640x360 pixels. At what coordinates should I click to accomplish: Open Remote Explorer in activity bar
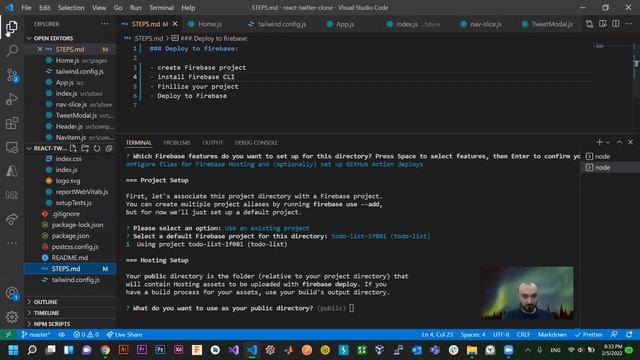coord(12,147)
